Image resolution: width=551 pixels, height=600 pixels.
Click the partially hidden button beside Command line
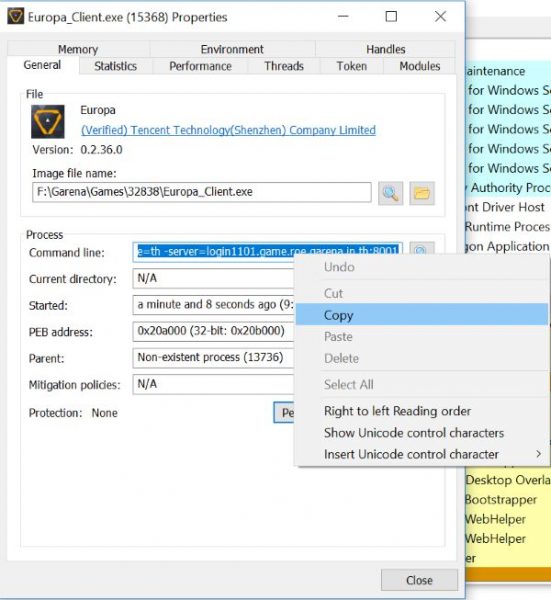(421, 249)
